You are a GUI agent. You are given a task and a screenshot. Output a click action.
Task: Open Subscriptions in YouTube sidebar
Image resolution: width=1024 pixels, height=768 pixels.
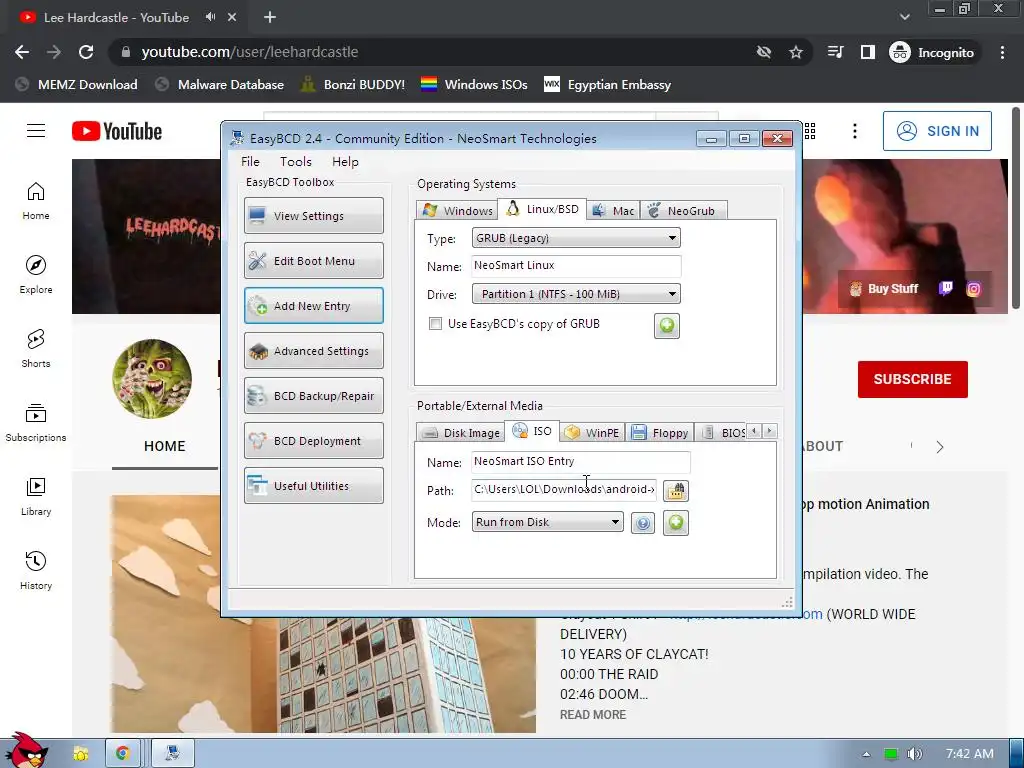36,423
